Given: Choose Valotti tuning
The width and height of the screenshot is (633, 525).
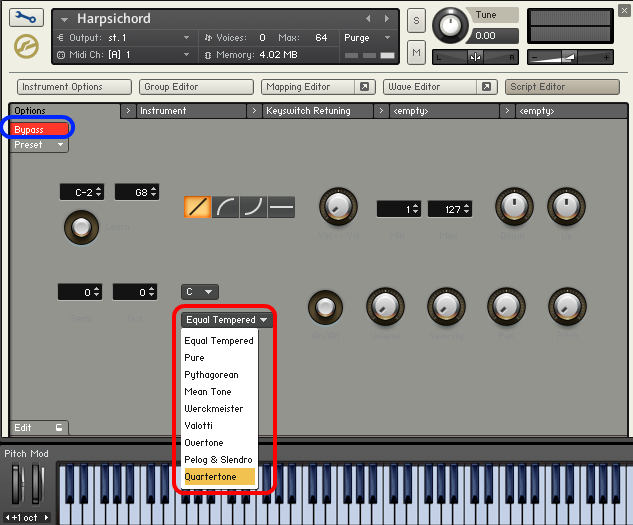Looking at the screenshot, I should pyautogui.click(x=219, y=426).
